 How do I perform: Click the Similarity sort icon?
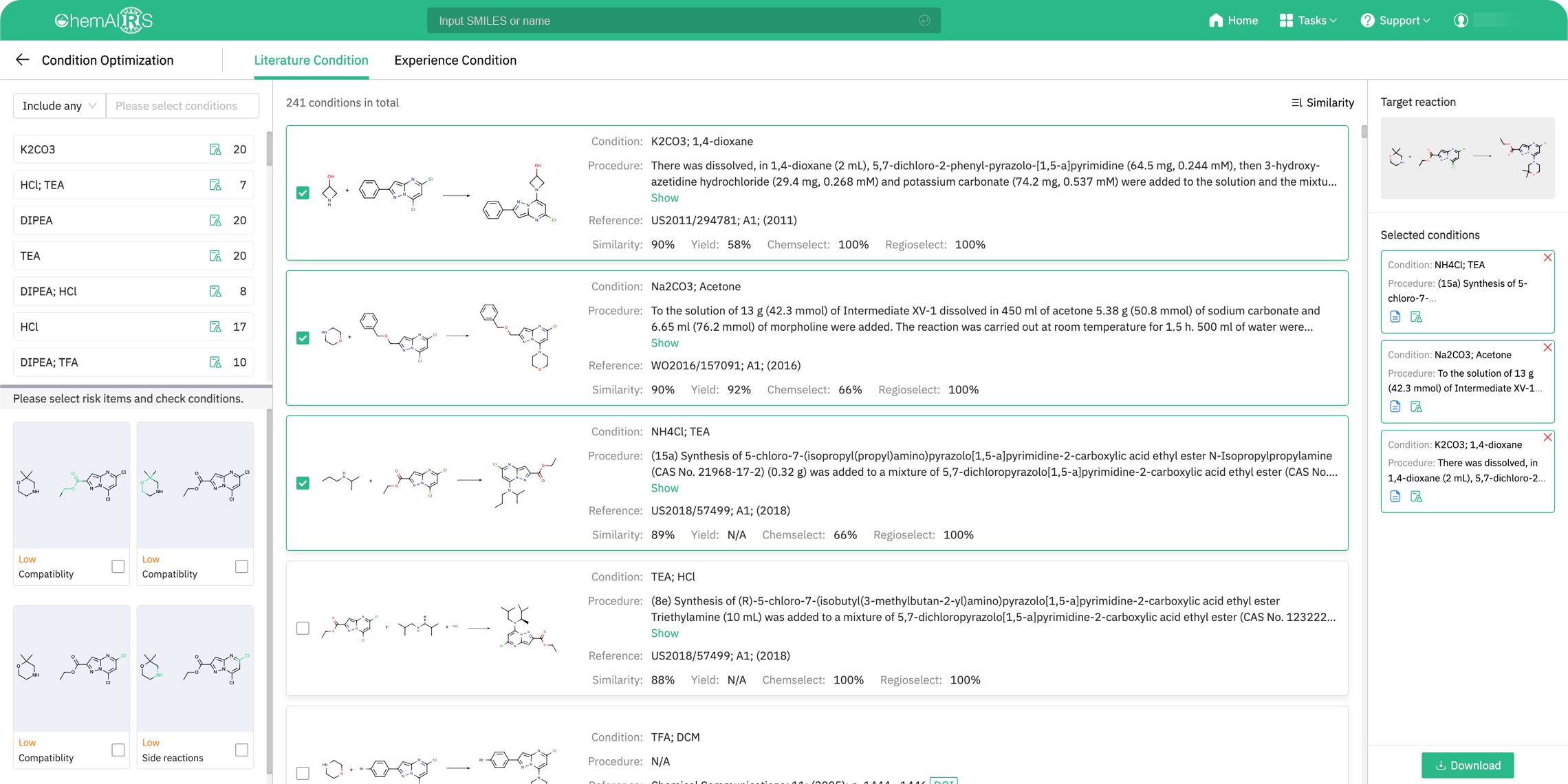[1296, 102]
